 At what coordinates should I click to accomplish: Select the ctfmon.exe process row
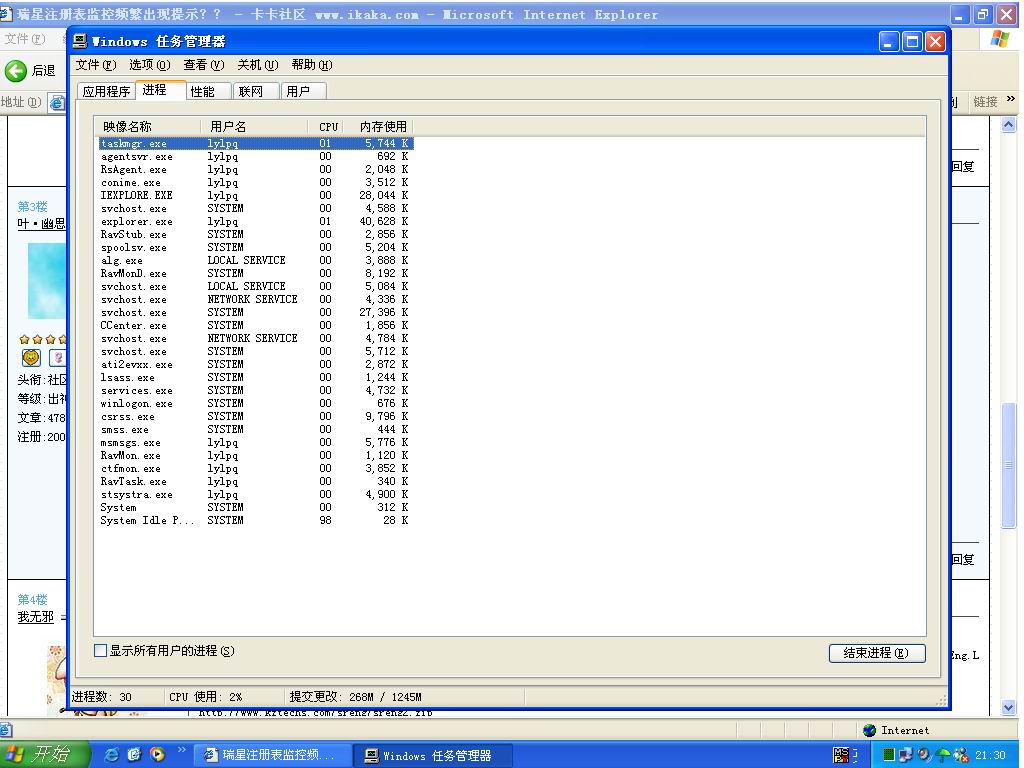point(255,468)
